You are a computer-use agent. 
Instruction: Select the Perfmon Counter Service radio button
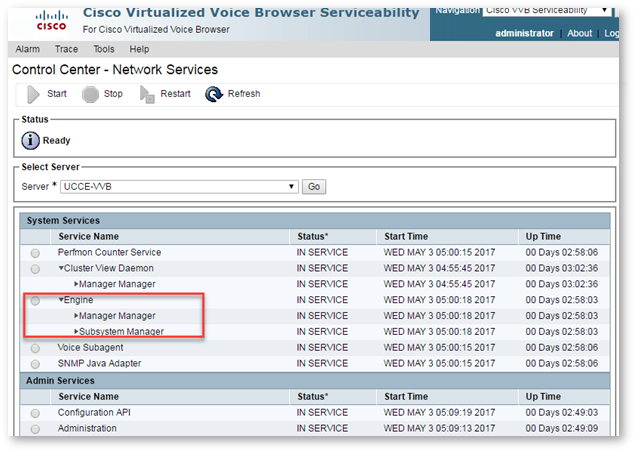[x=35, y=253]
